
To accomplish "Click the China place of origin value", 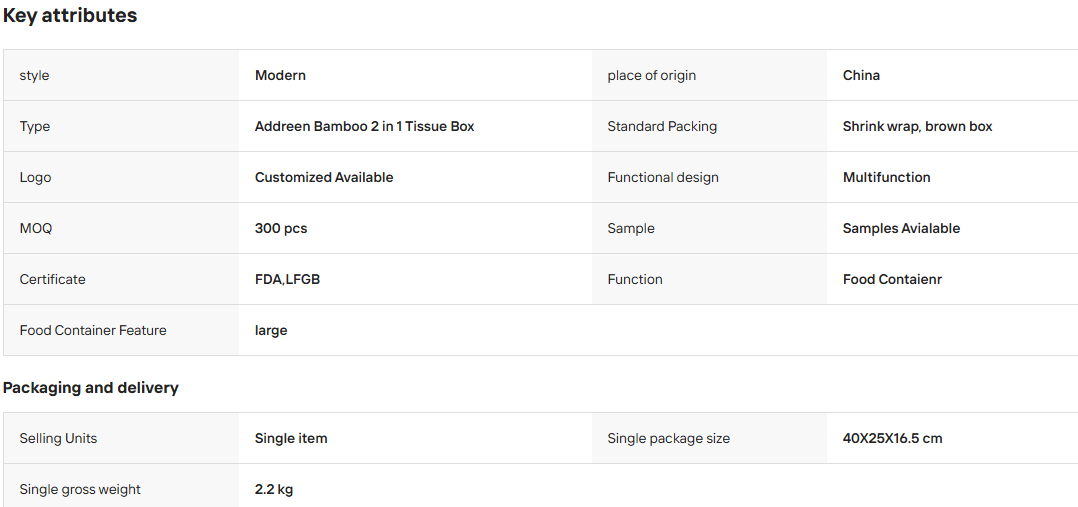I will point(861,76).
